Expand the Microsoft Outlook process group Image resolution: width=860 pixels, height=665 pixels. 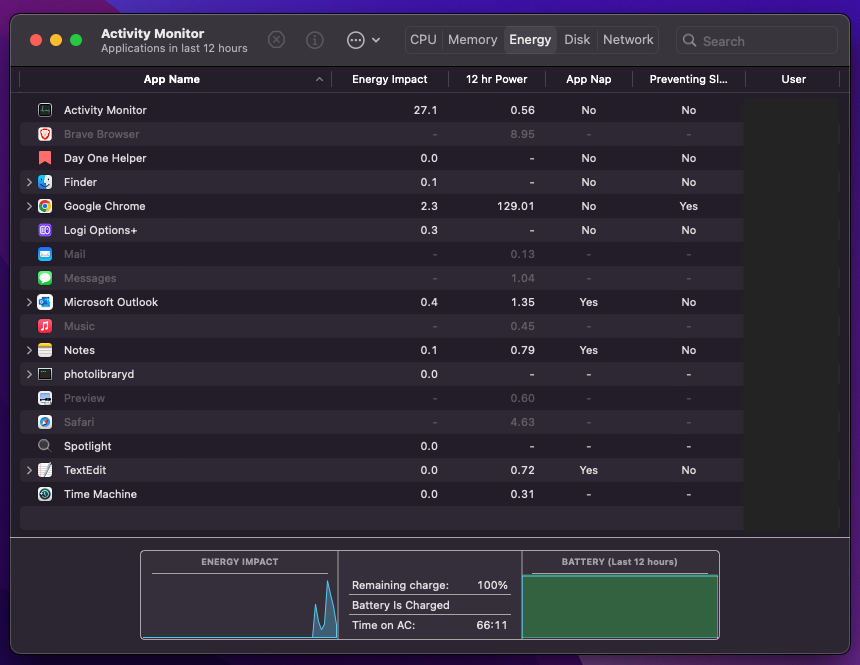[x=29, y=302]
